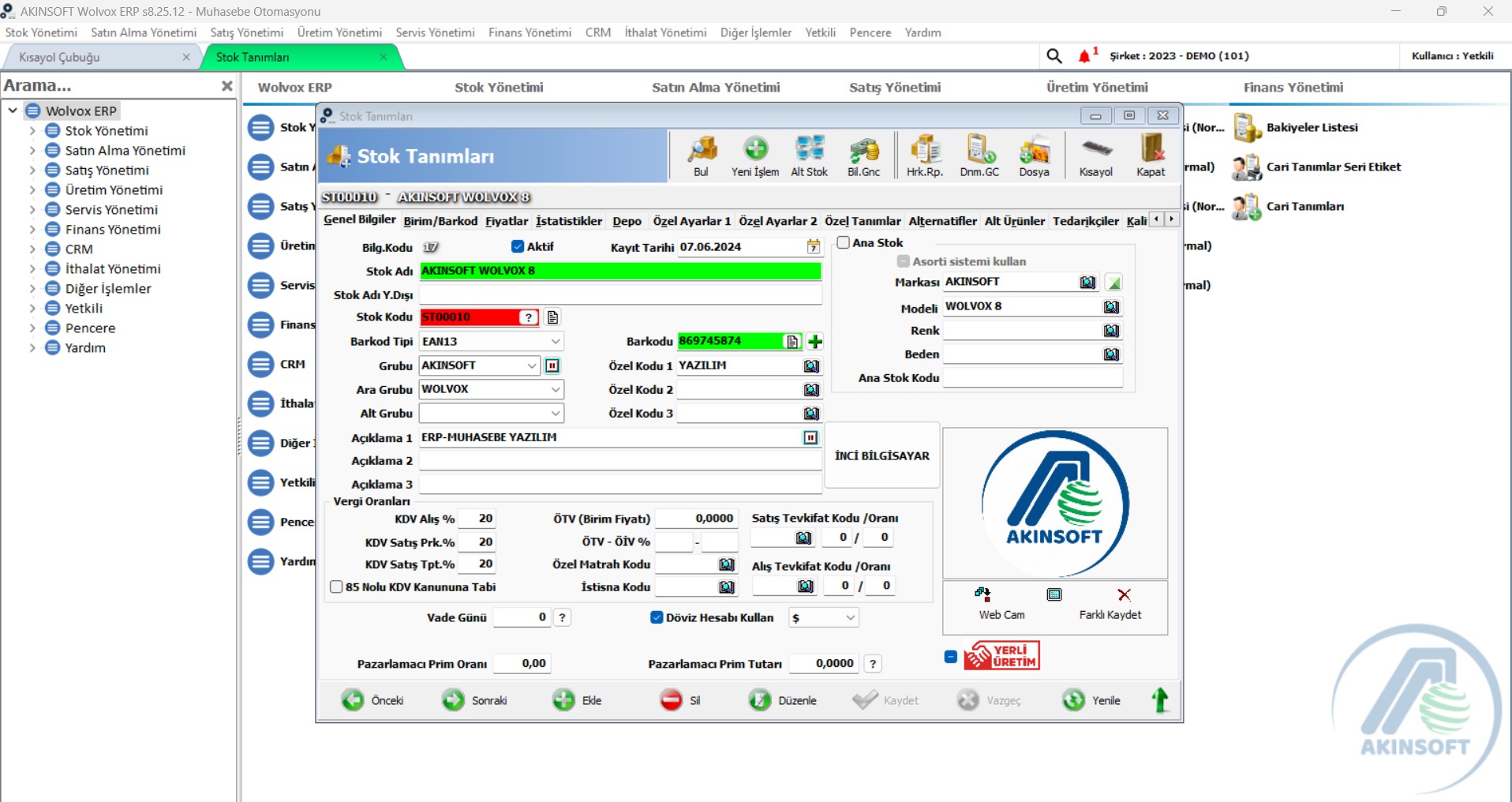Image resolution: width=1512 pixels, height=802 pixels.
Task: Expand Finans Yönetimi tree node
Action: click(32, 230)
